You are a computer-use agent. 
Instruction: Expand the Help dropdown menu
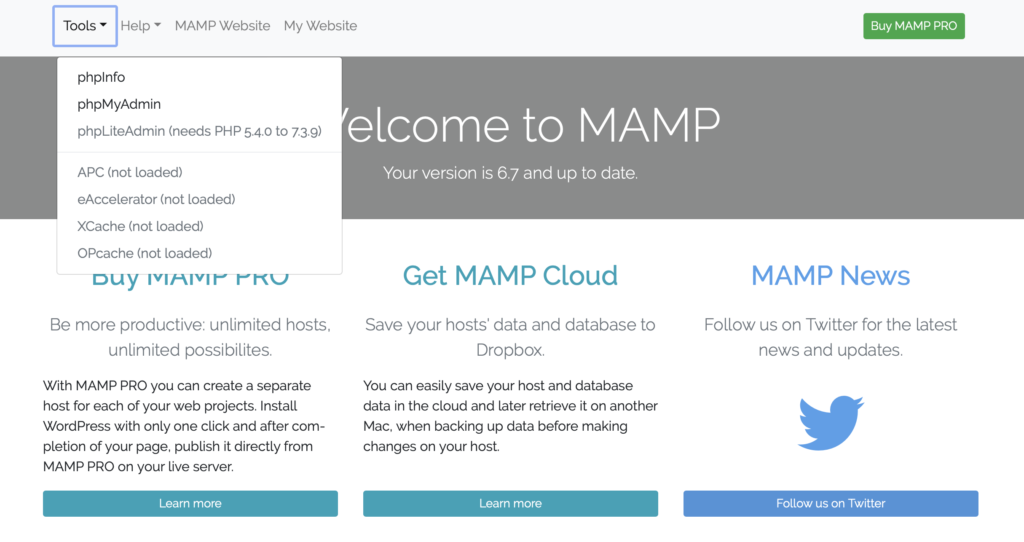pos(140,26)
